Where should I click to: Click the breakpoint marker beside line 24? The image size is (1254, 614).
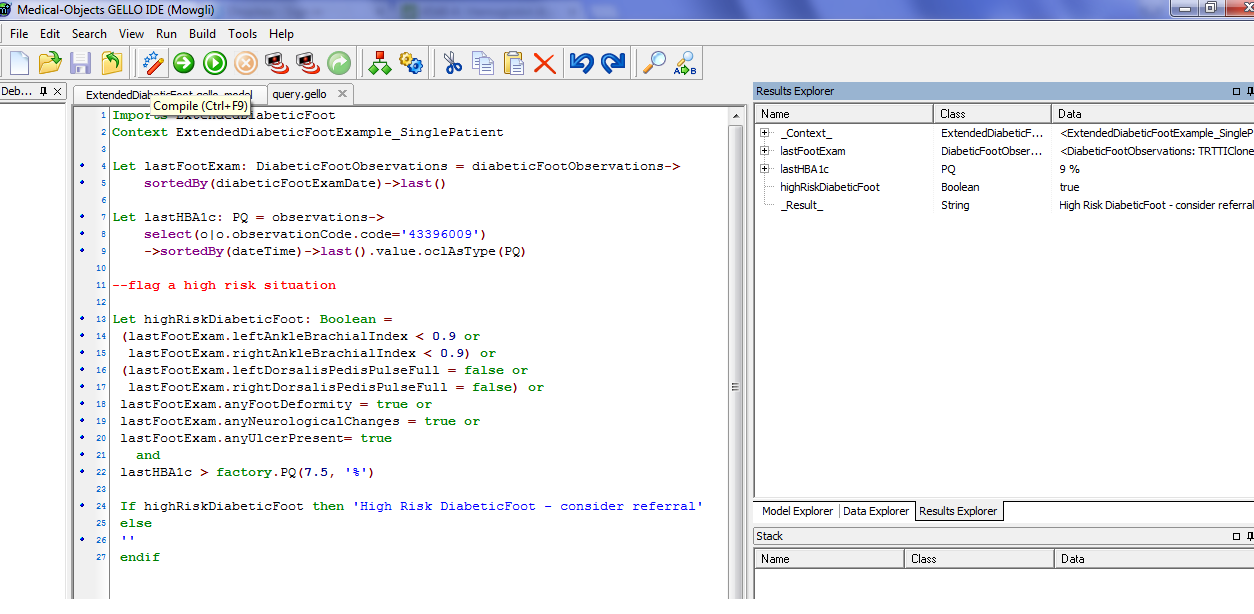[x=82, y=506]
